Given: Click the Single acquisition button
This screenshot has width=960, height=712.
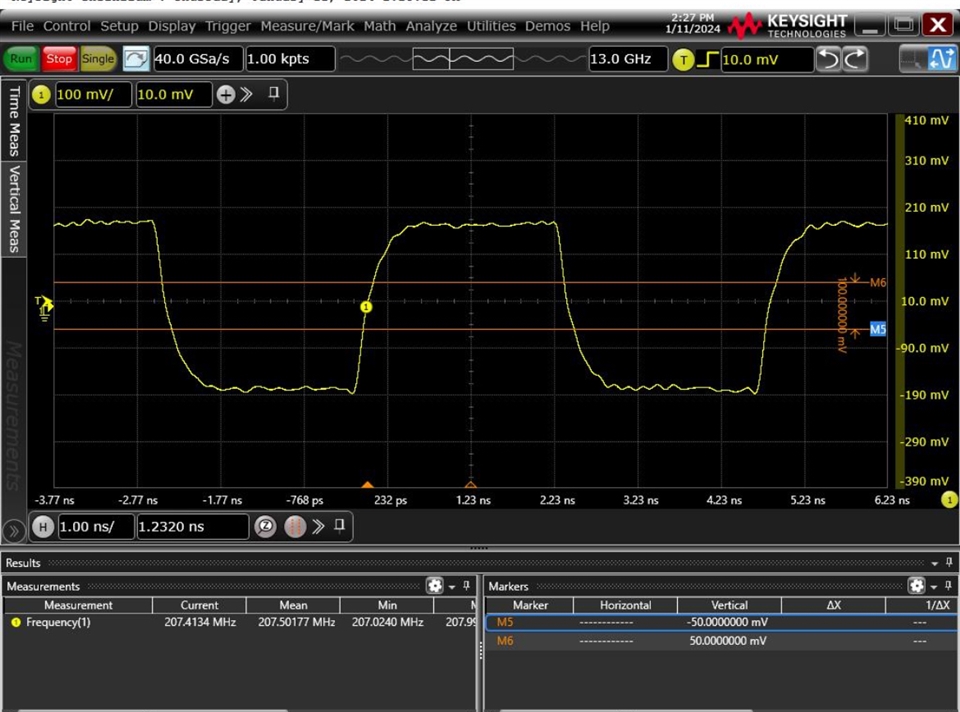Looking at the screenshot, I should tap(98, 59).
